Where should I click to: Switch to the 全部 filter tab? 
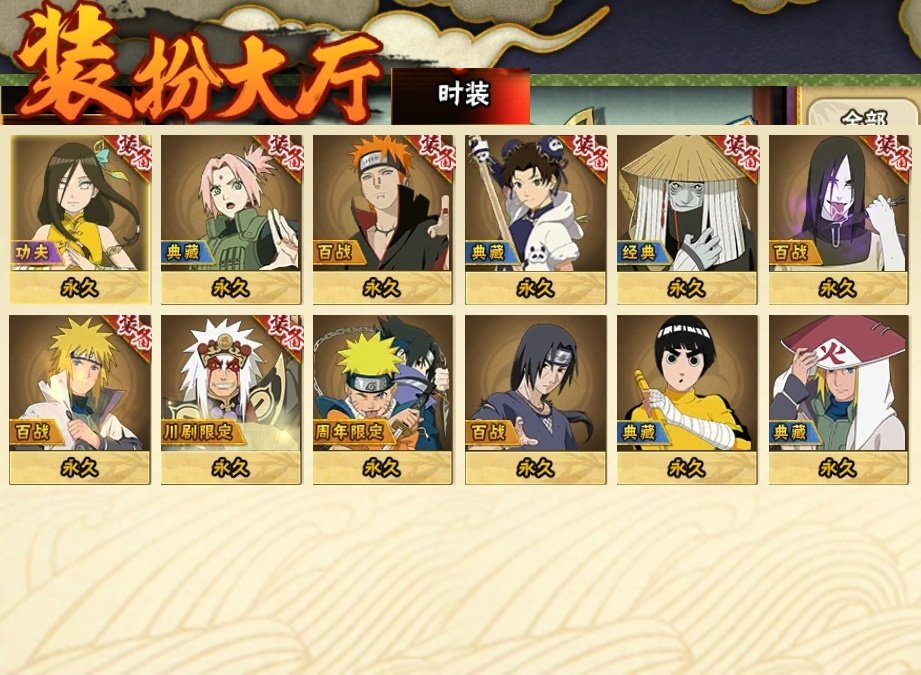coord(863,114)
